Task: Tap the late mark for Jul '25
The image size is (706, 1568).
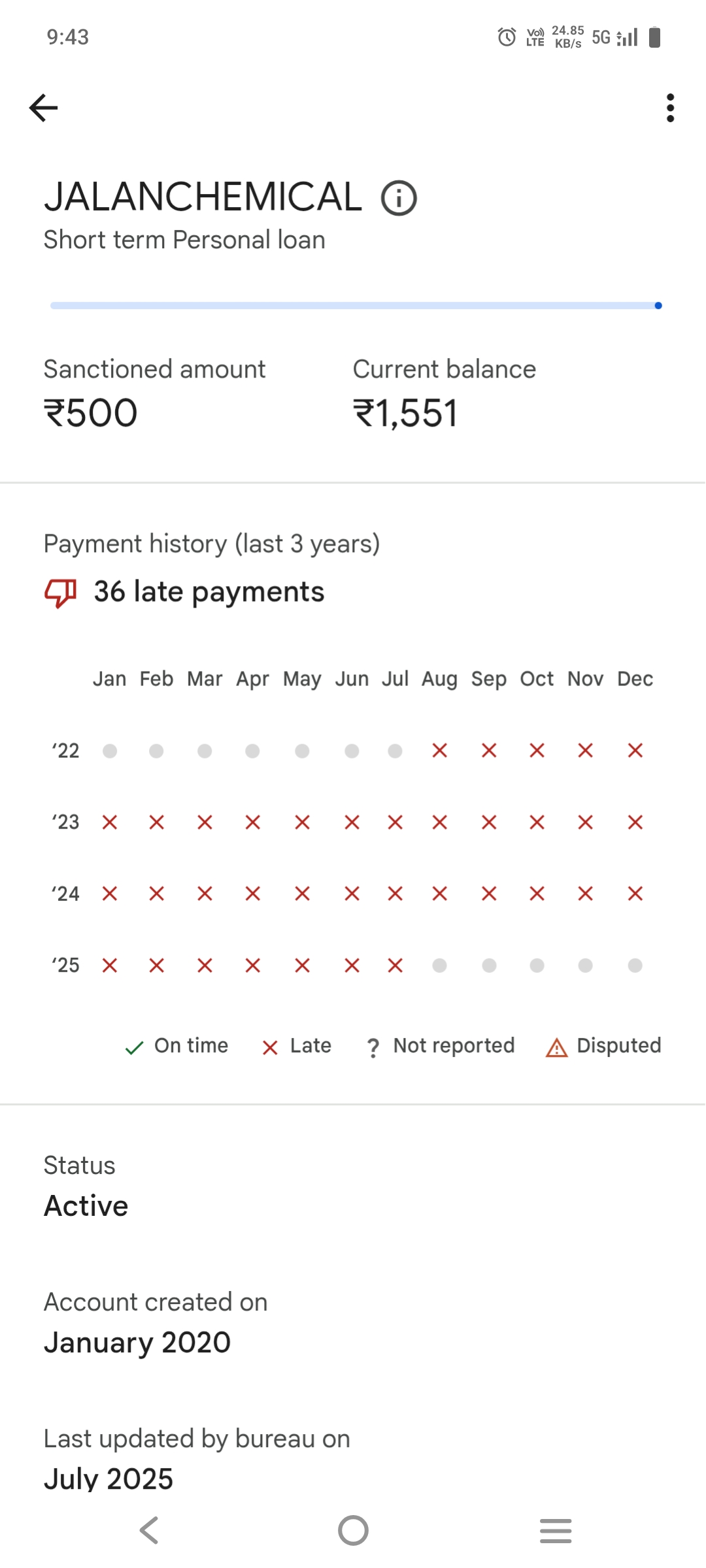Action: (395, 965)
